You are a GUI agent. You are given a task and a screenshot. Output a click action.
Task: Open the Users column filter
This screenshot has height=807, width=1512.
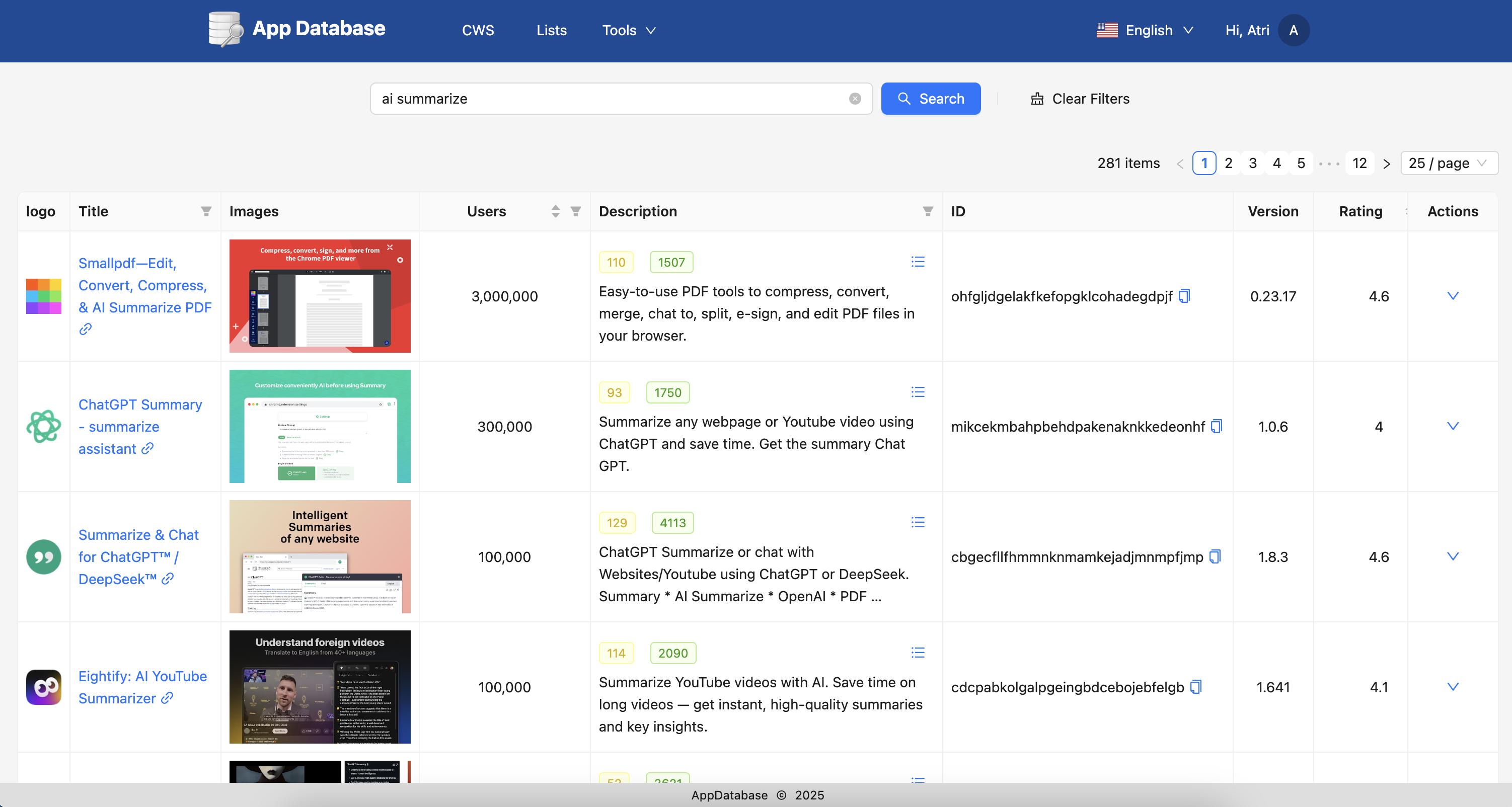click(x=576, y=211)
